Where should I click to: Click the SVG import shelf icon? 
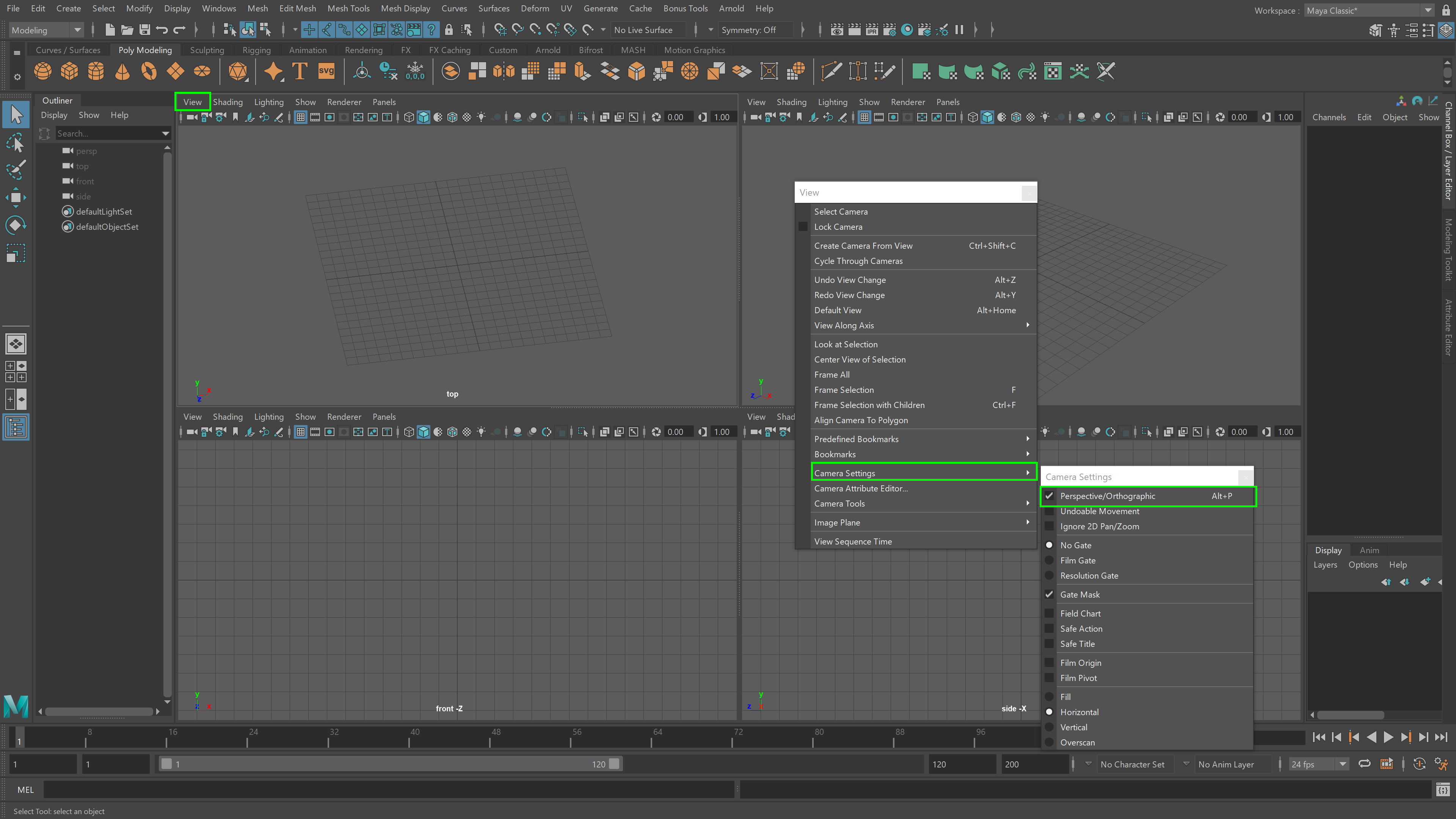(326, 72)
